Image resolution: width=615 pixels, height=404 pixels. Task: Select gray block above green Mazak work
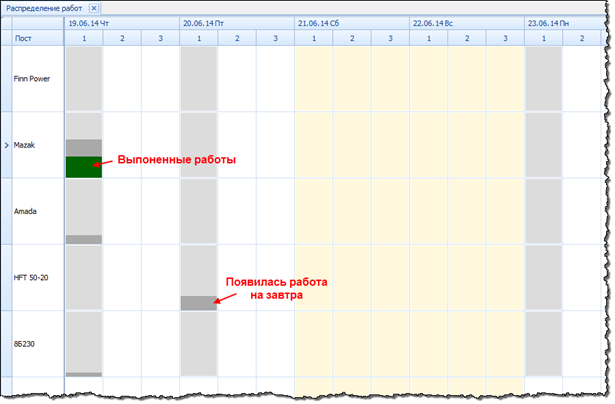click(x=84, y=147)
